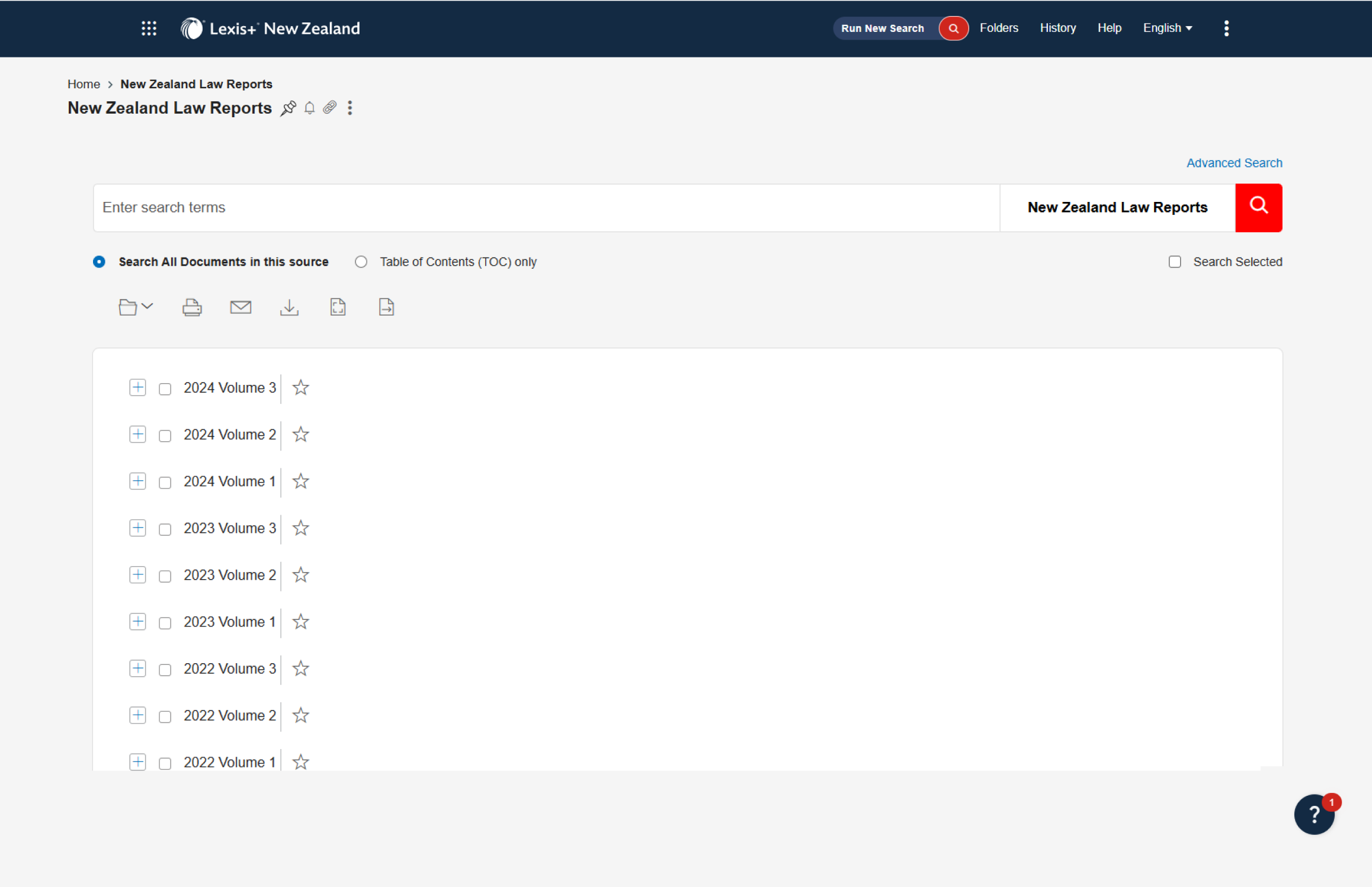
Task: Favorite 2022 Volume 3 with star
Action: [301, 669]
